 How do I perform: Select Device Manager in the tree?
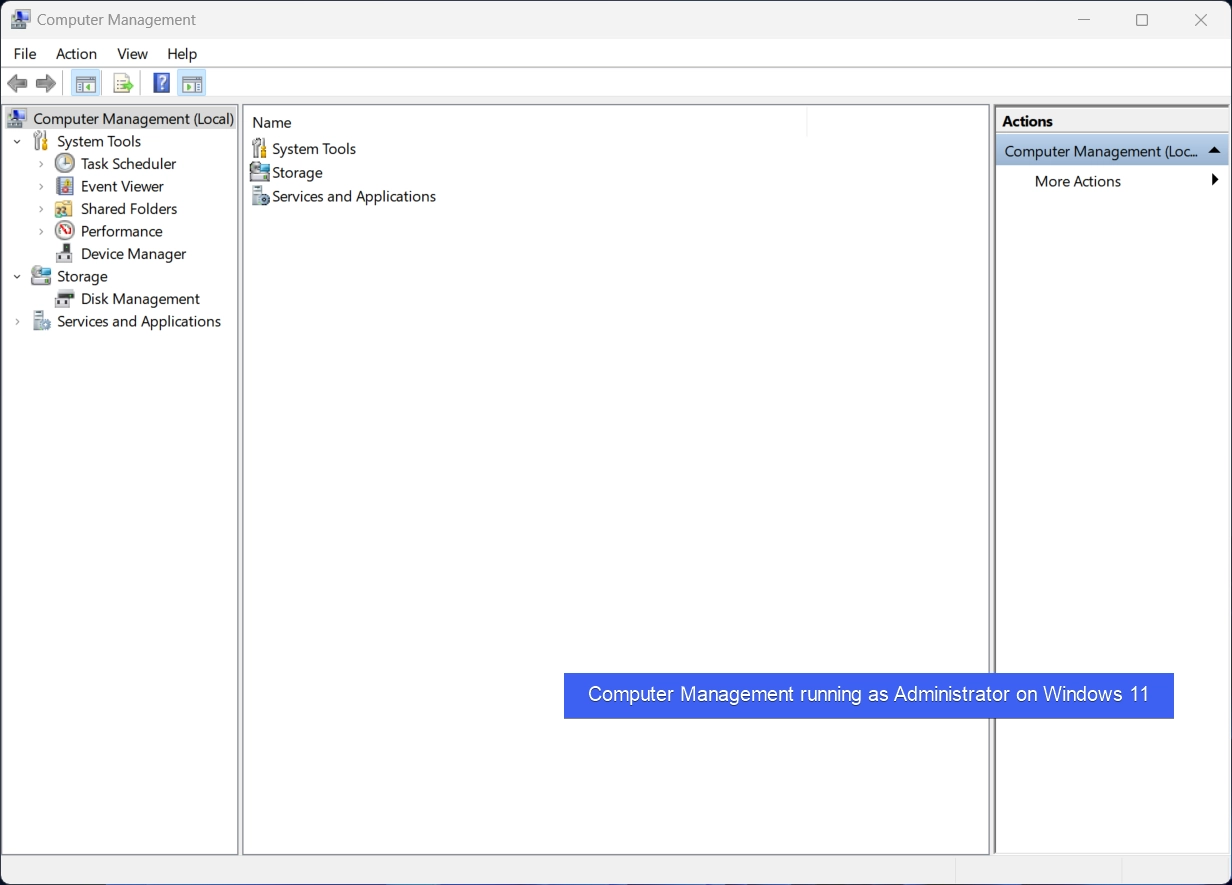[x=133, y=254]
